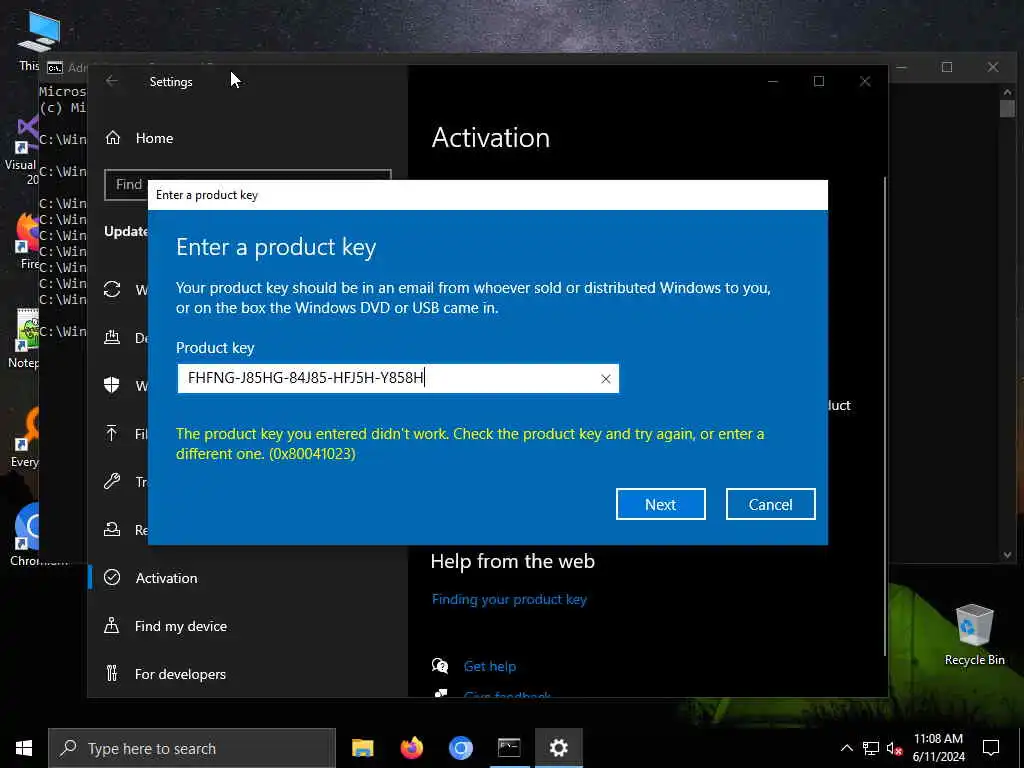Click the Find my device person icon

[112, 626]
